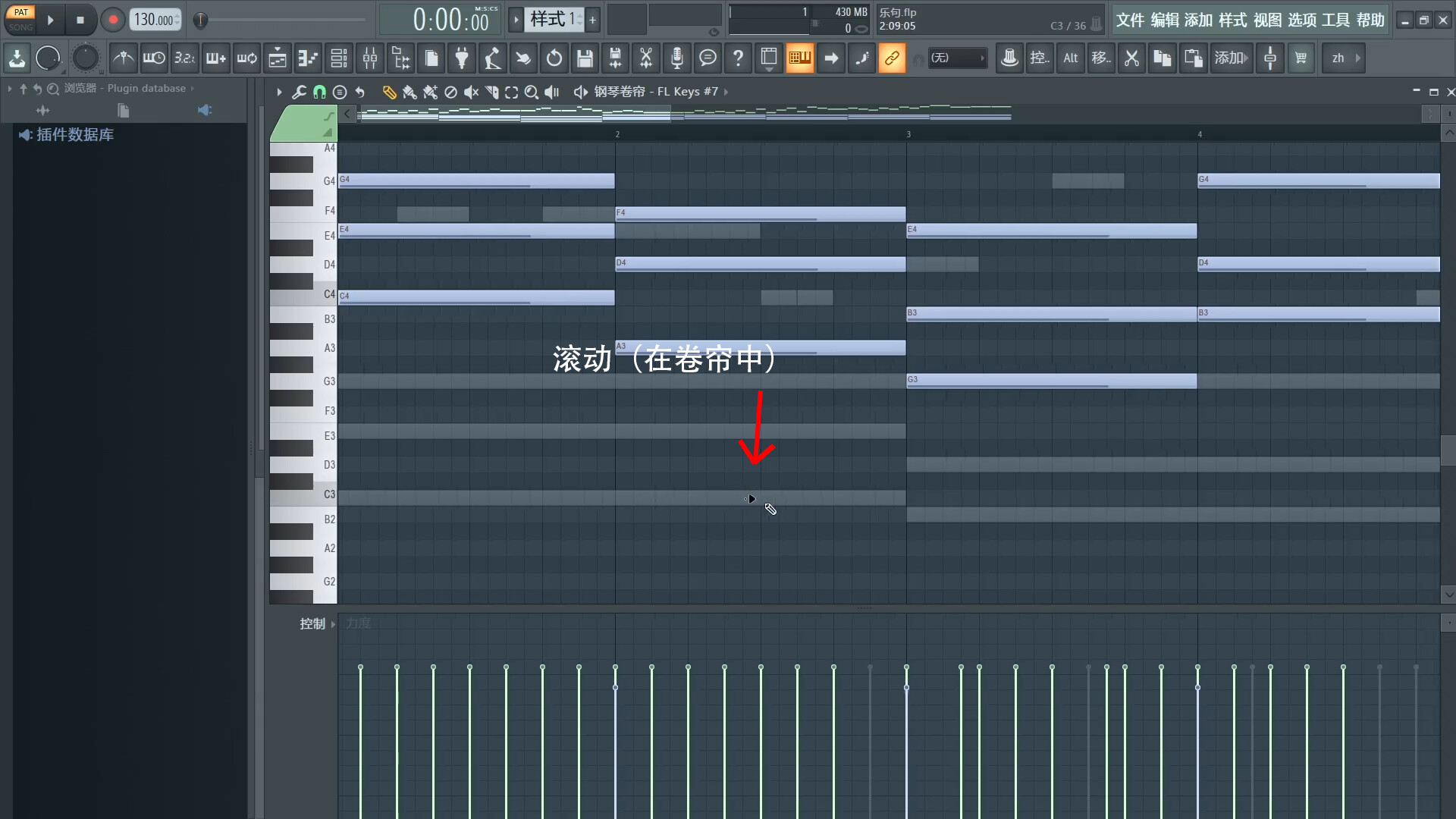Click the microphone recording icon
Viewport: 1456px width, 819px height.
pyautogui.click(x=676, y=58)
